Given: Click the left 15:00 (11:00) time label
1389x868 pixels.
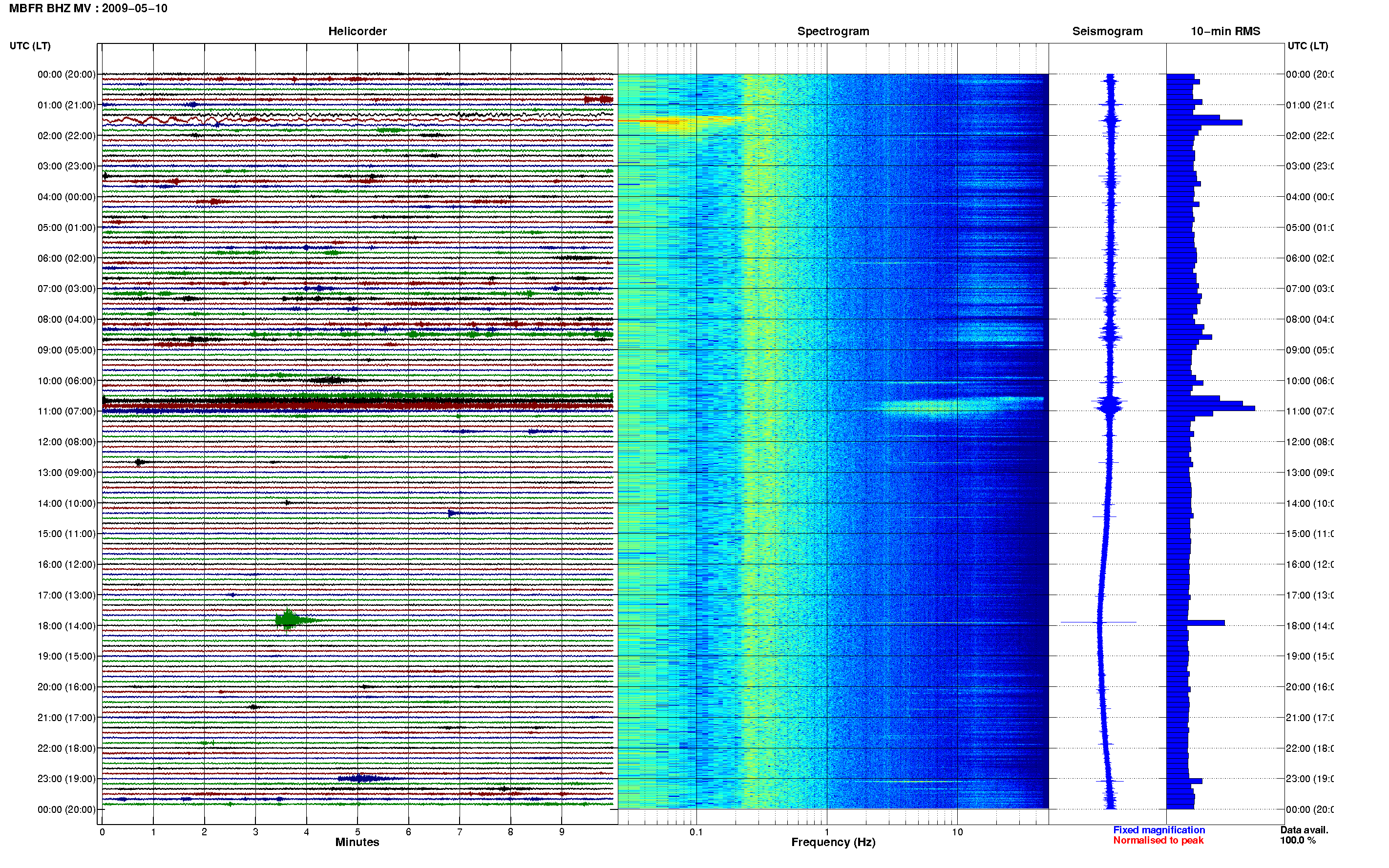Looking at the screenshot, I should 66,534.
